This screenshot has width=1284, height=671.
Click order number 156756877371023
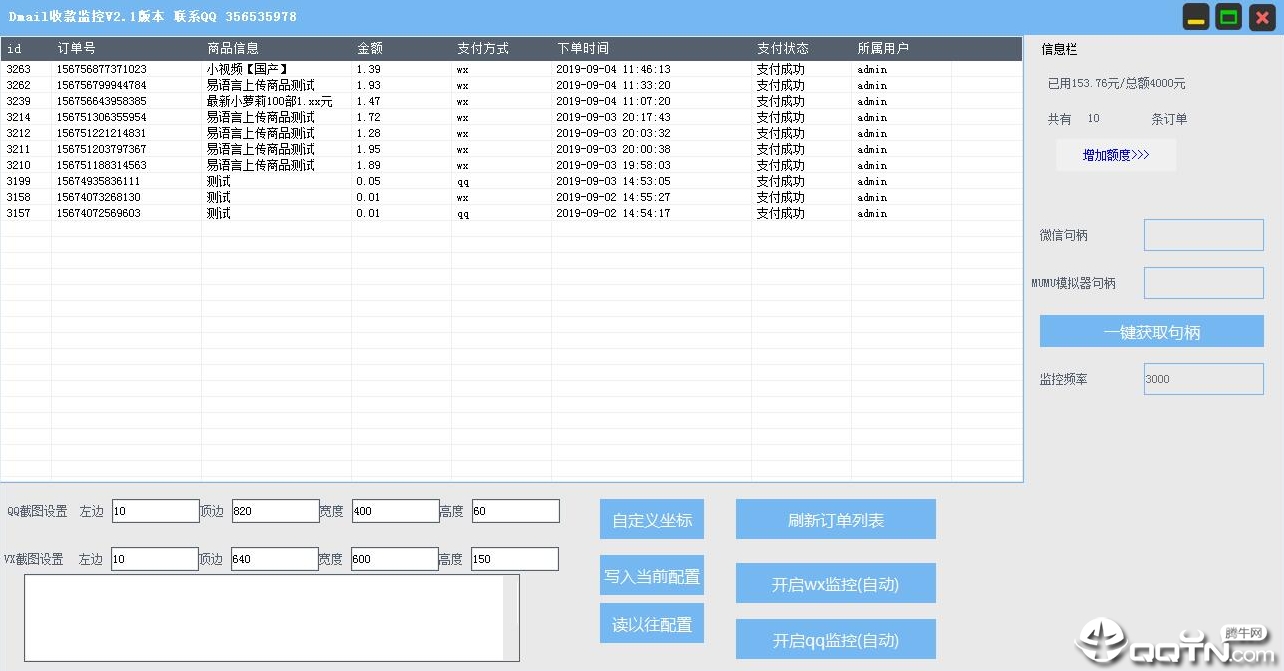coord(102,69)
